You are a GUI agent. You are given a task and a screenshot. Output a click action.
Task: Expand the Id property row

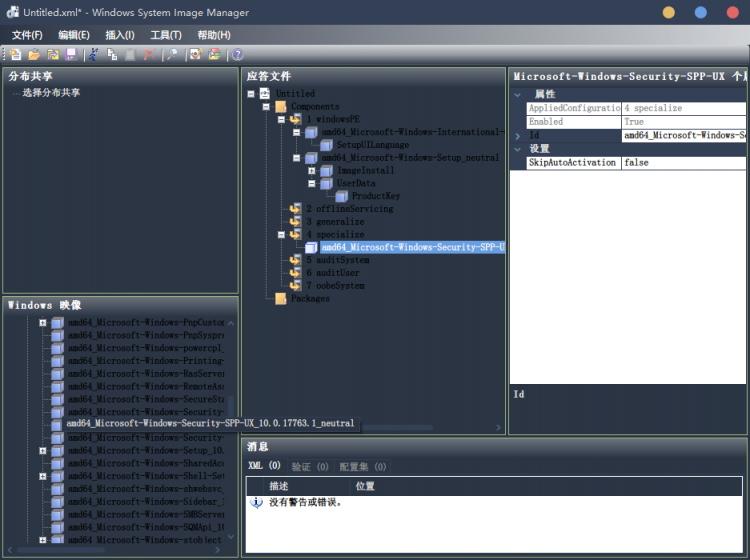517,135
